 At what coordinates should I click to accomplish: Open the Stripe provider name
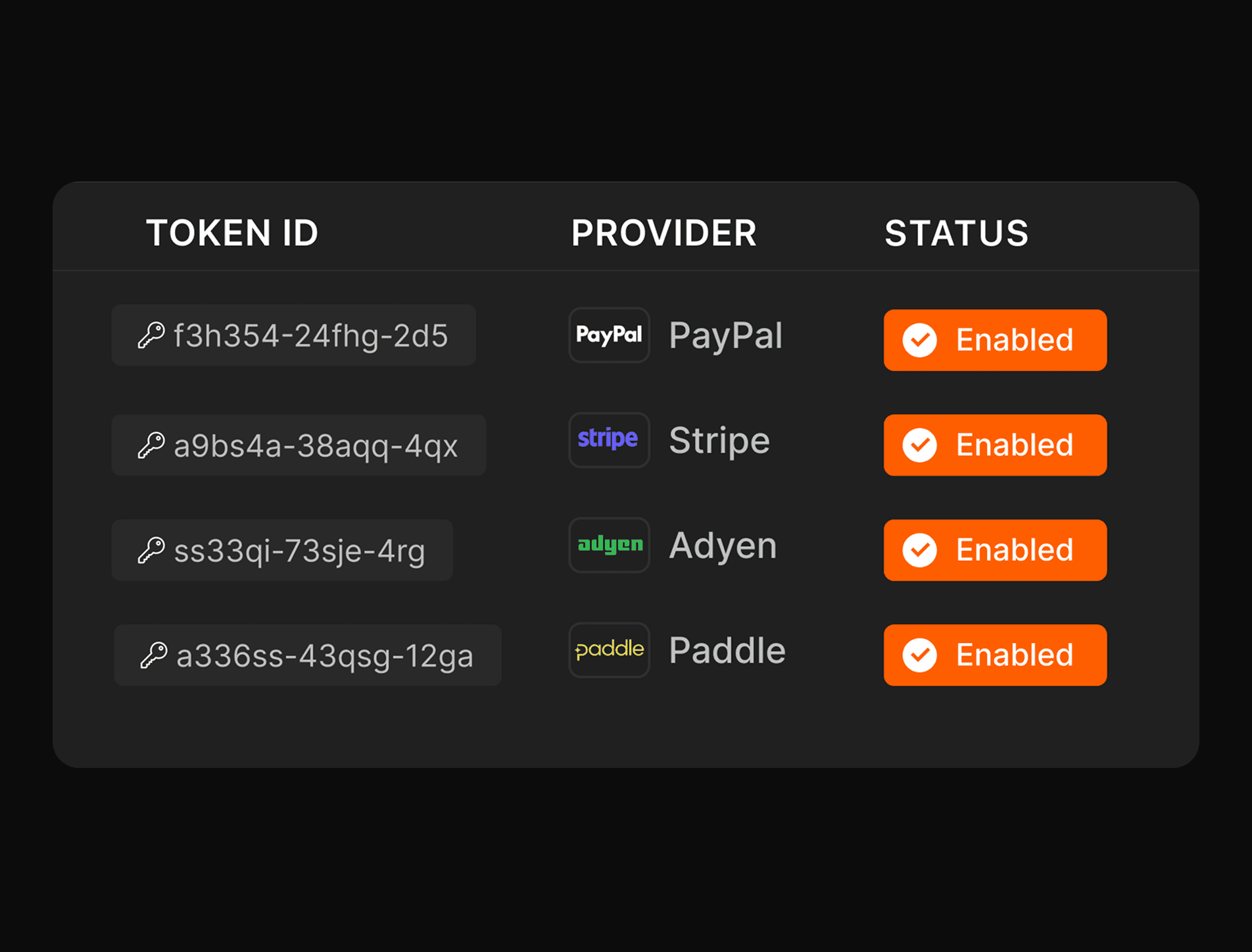[x=719, y=440]
